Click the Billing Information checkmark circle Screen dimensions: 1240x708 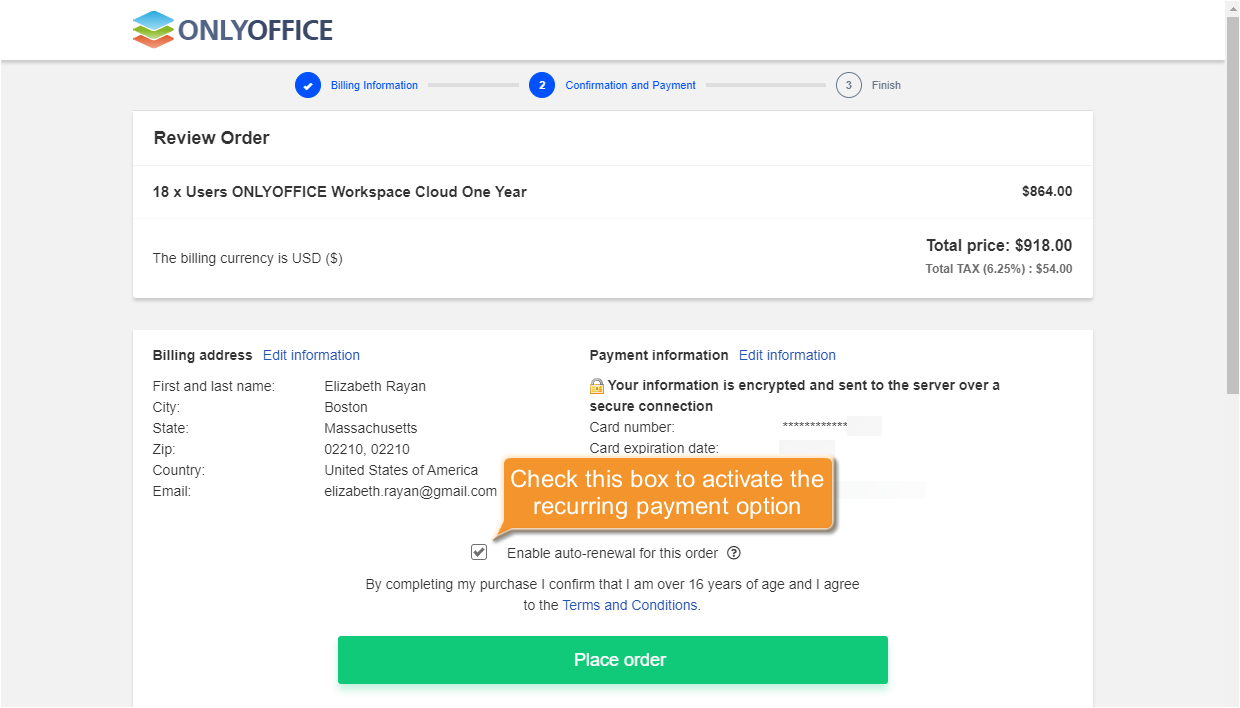tap(308, 85)
